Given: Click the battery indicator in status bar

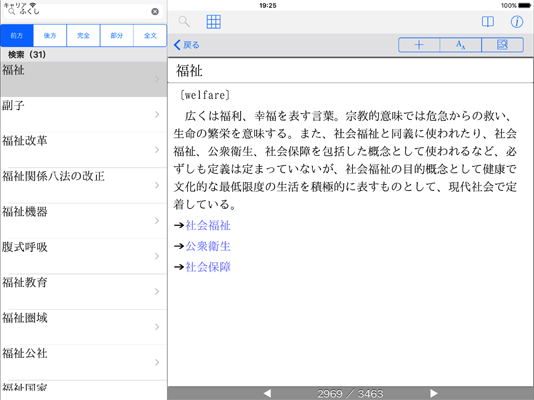Looking at the screenshot, I should (x=524, y=5).
